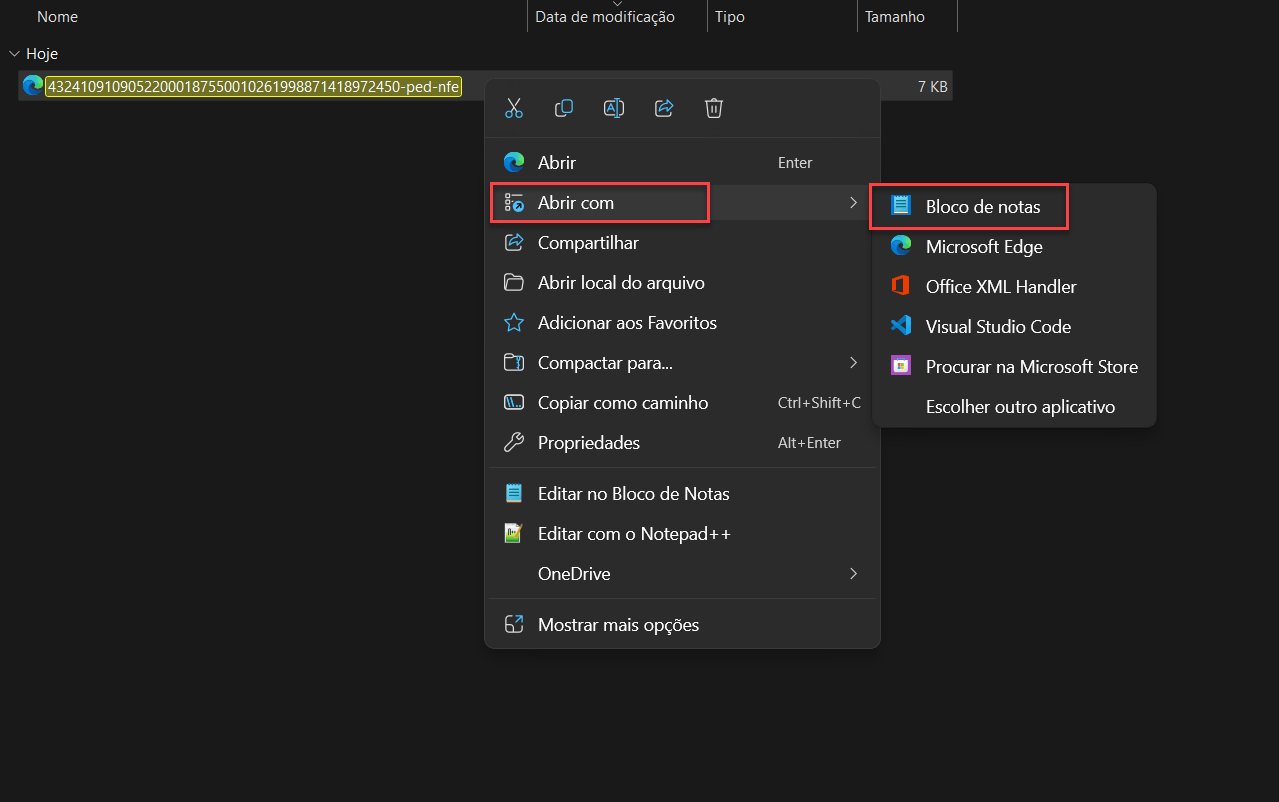
Task: Click the Delete trash can icon
Action: 714,108
